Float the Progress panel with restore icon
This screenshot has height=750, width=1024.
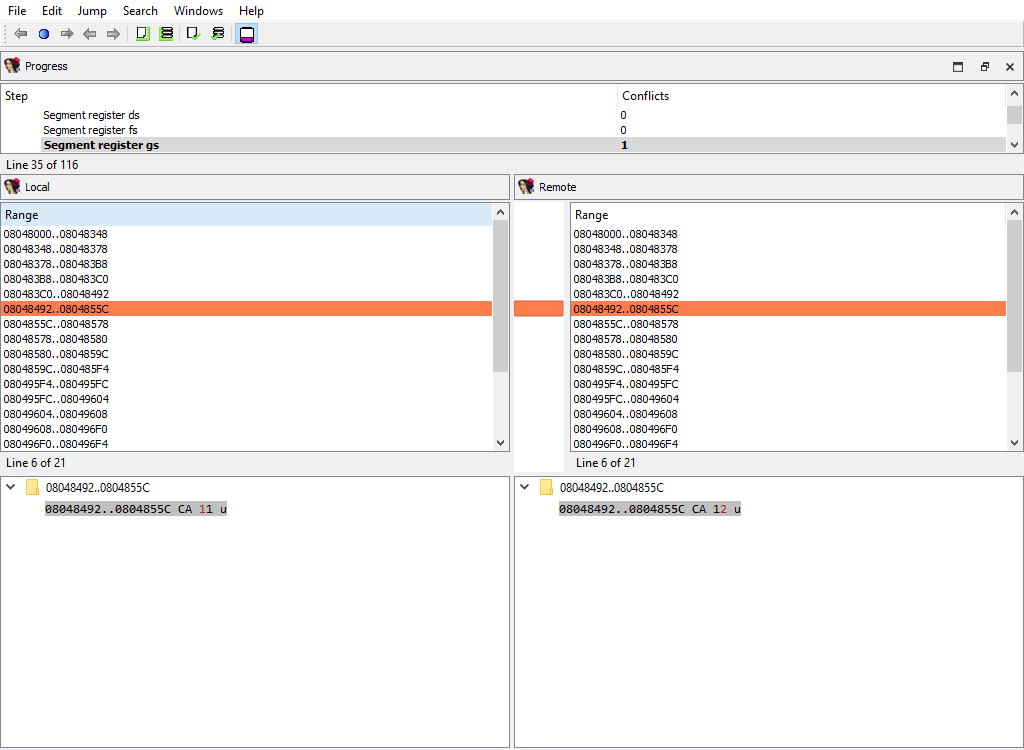click(984, 67)
